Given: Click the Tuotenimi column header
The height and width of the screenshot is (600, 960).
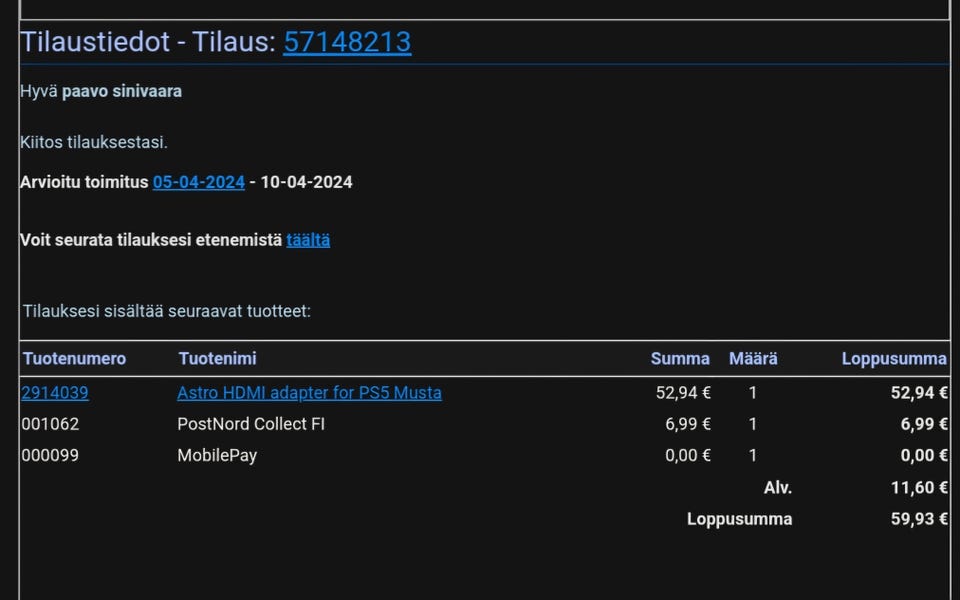Looking at the screenshot, I should pos(217,358).
